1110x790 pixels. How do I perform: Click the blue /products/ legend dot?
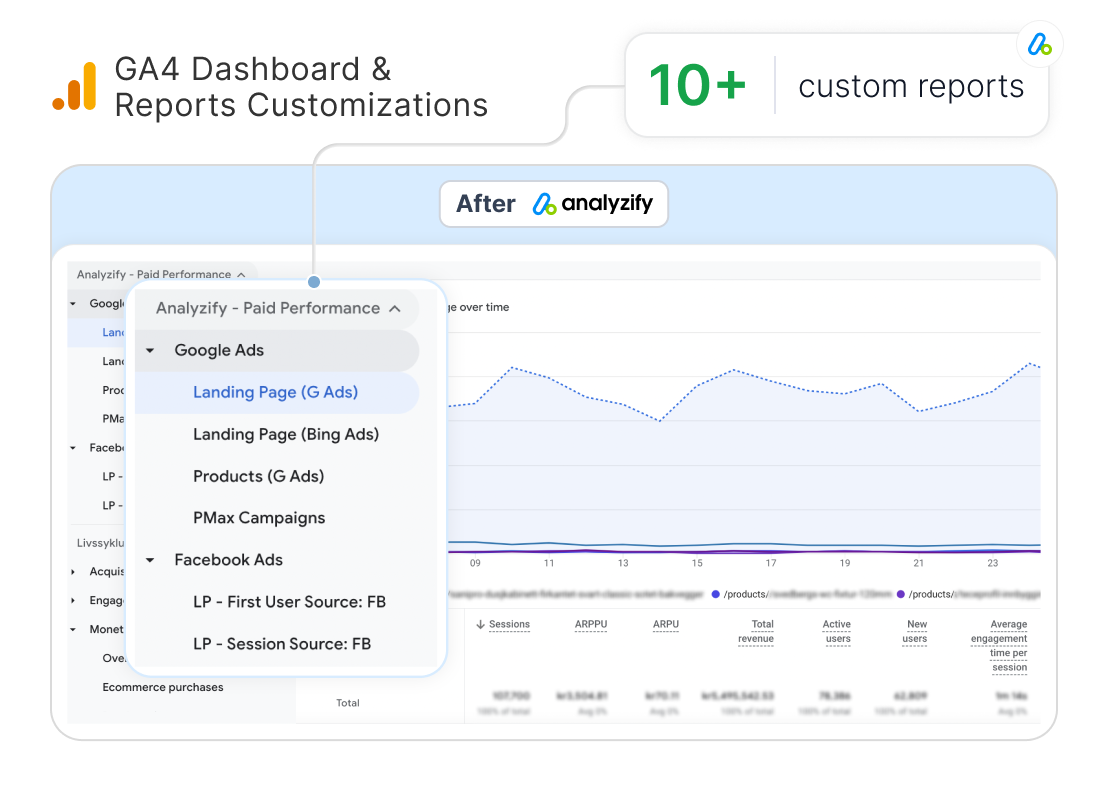click(x=716, y=595)
